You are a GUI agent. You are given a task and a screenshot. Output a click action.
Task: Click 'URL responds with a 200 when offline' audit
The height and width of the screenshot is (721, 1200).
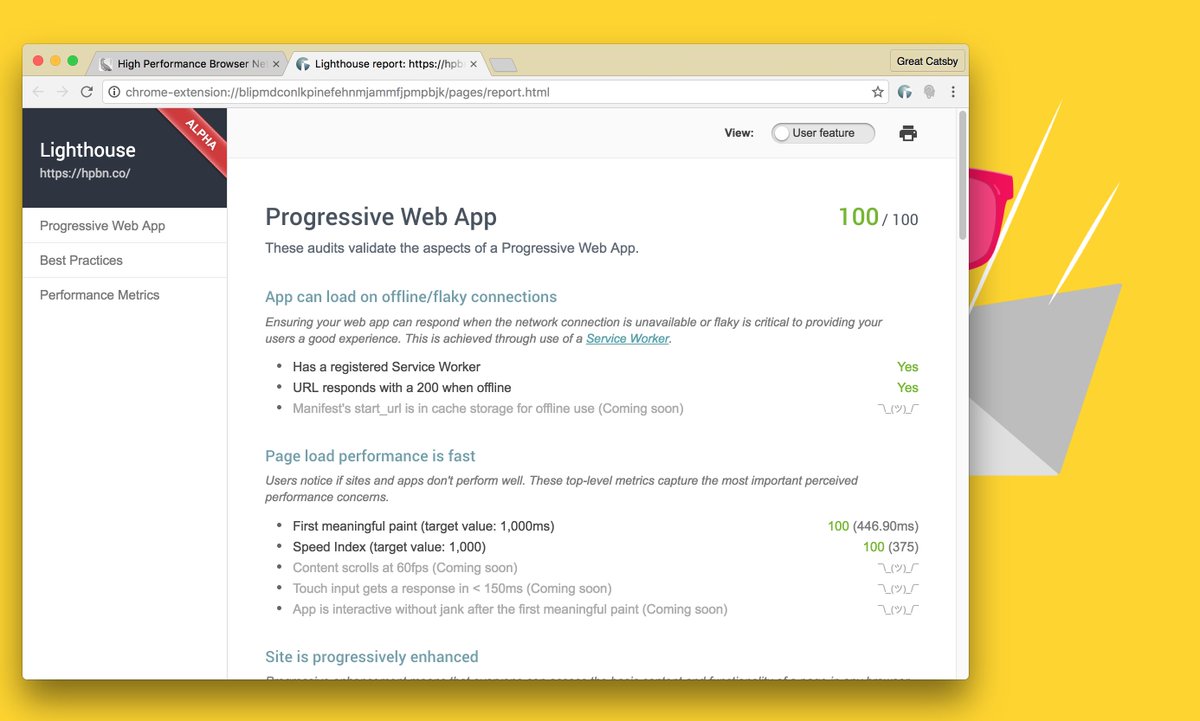402,388
